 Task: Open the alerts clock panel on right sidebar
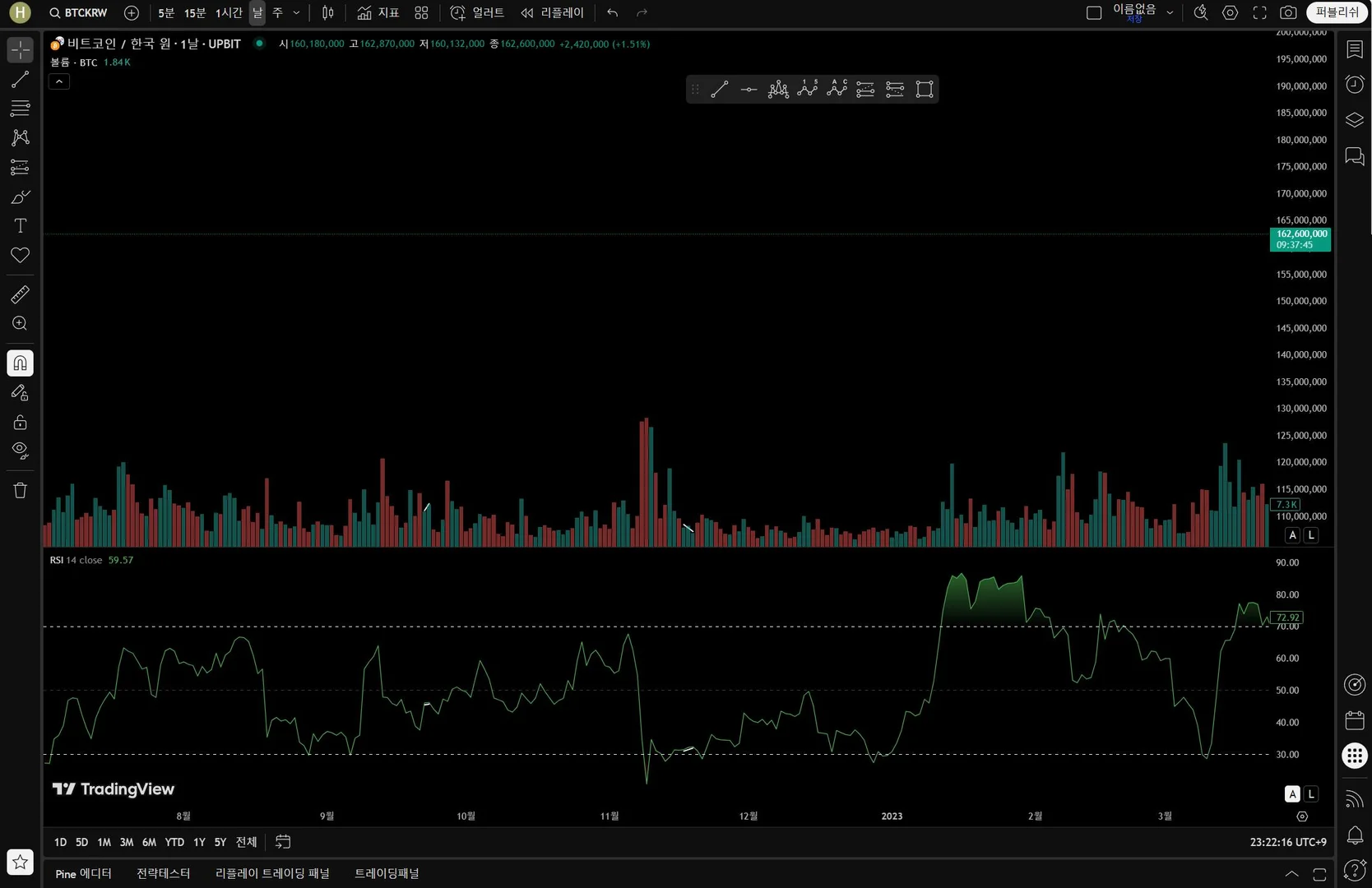click(x=1354, y=84)
